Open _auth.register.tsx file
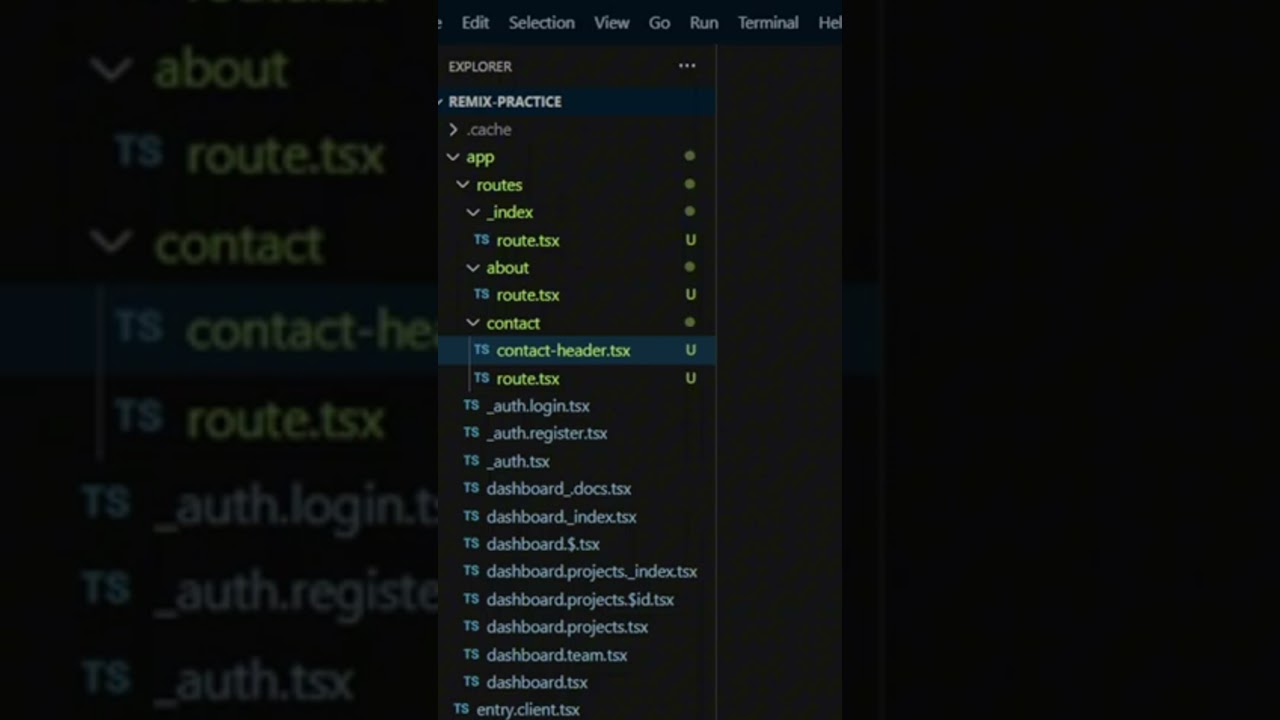The height and width of the screenshot is (720, 1280). pyautogui.click(x=547, y=433)
